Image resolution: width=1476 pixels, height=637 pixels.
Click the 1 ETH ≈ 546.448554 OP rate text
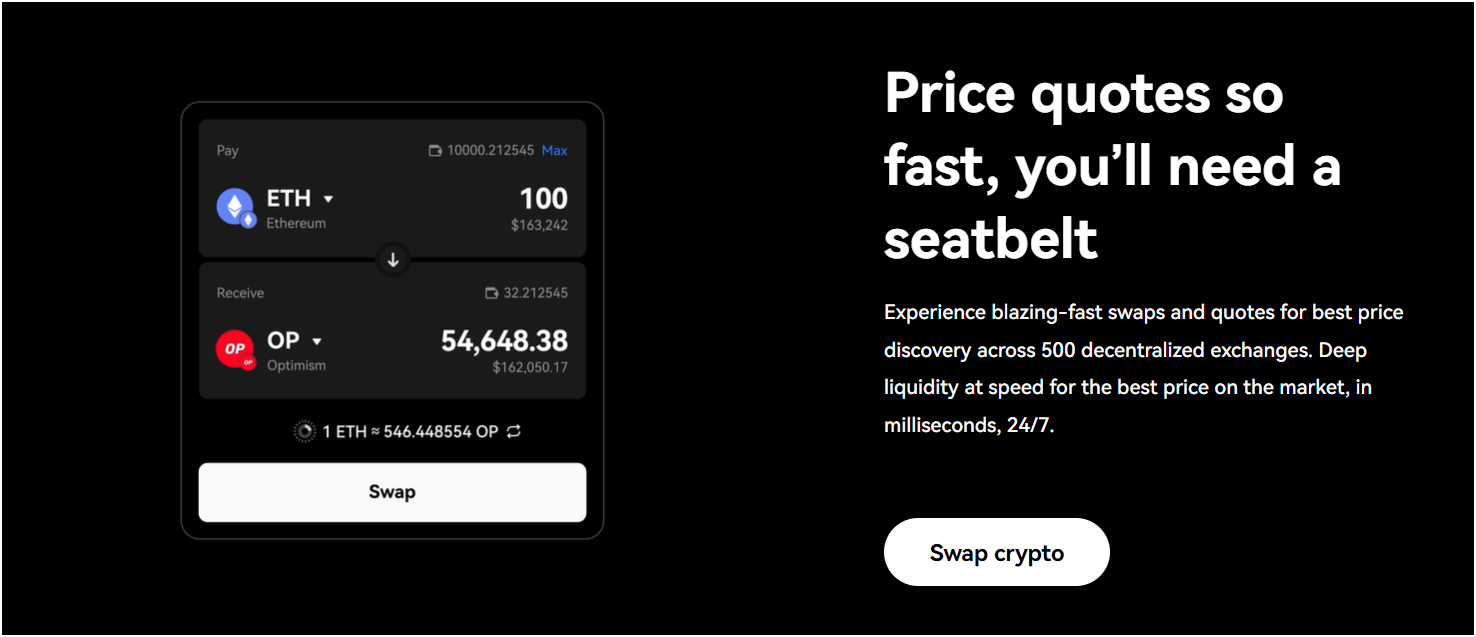point(410,432)
